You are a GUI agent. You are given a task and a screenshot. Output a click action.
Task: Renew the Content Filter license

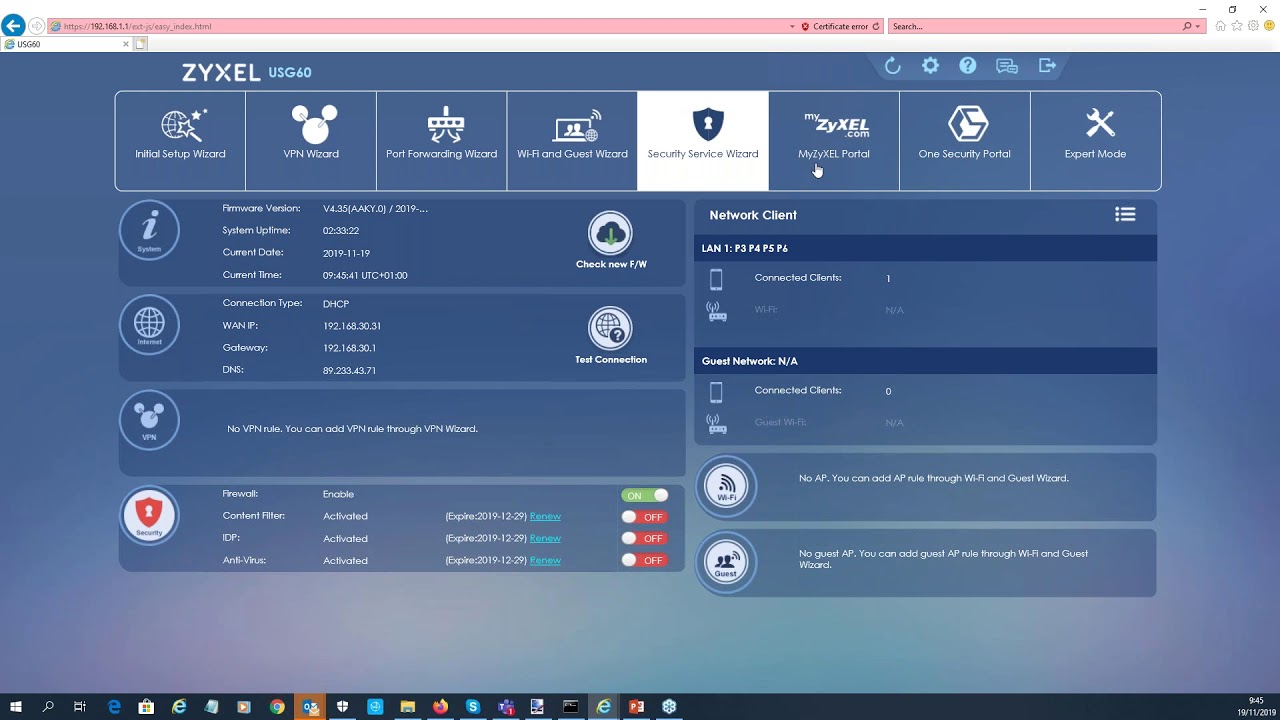pyautogui.click(x=545, y=516)
